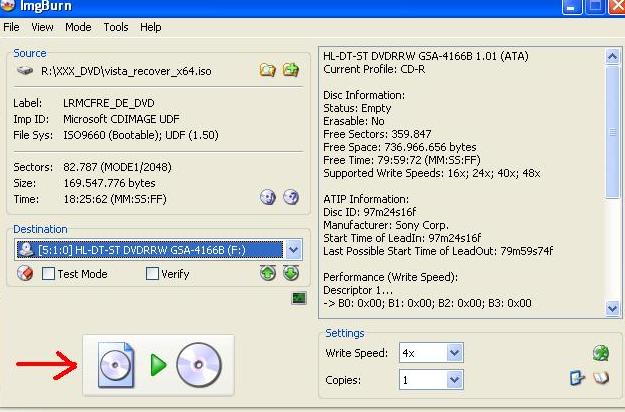Viewport: 625px width, 412px height.
Task: Enable the Test Mode checkbox
Action: 48,274
